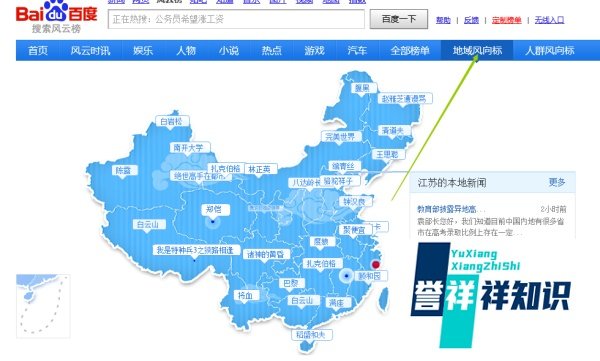Open the 全部榜单 tab

pyautogui.click(x=410, y=51)
